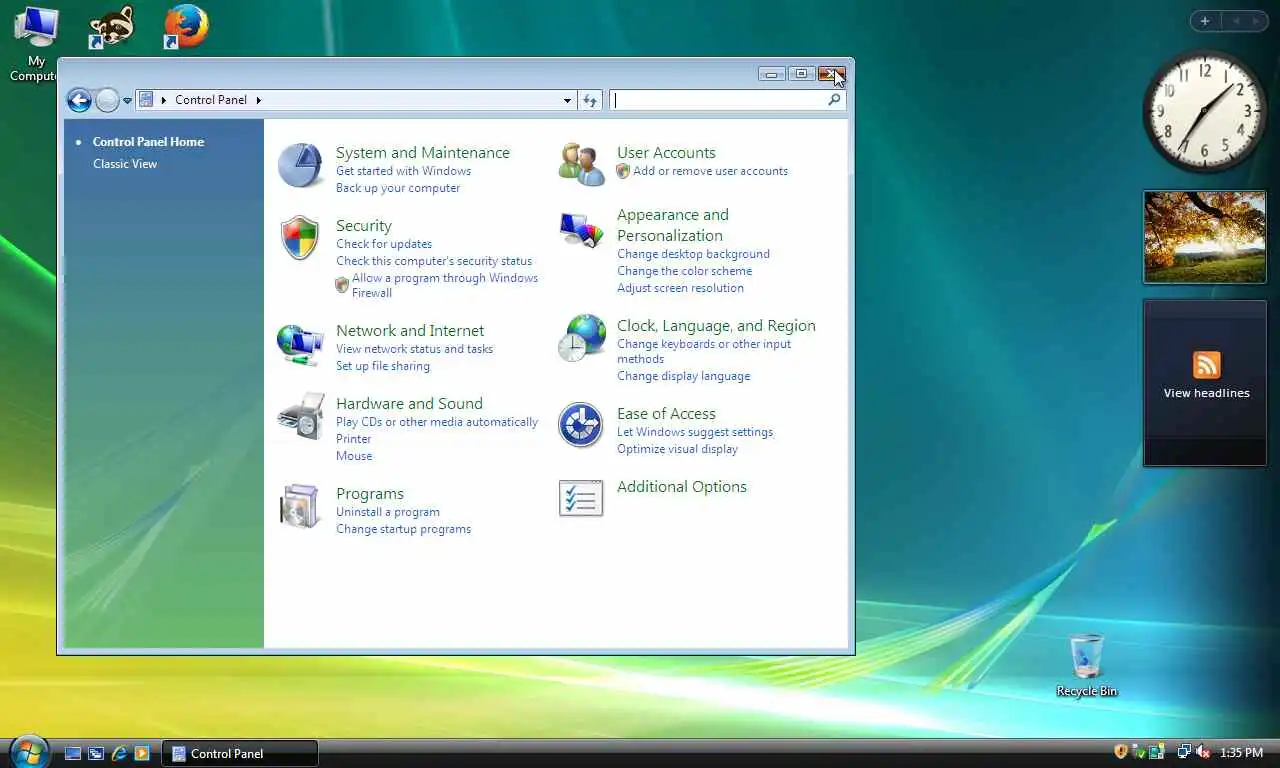Viewport: 1280px width, 768px height.
Task: Click the Back arrow button
Action: [79, 100]
